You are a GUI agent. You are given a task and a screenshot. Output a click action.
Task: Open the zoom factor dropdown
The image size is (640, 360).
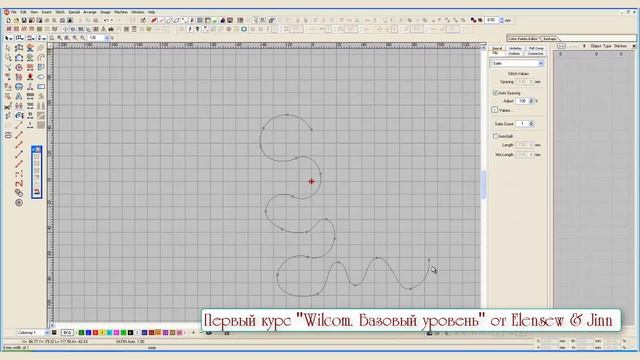(107, 38)
